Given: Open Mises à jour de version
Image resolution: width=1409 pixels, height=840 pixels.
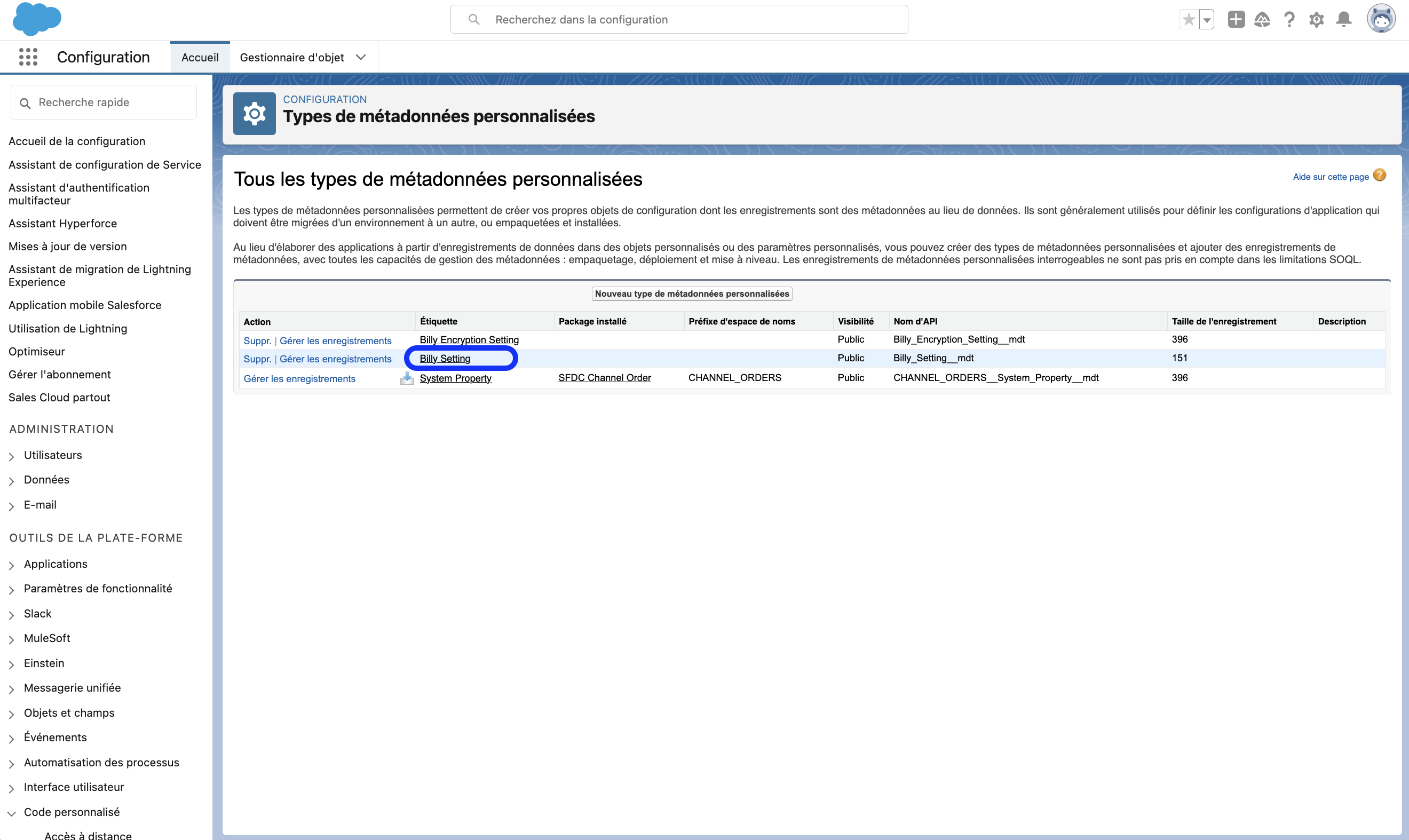Looking at the screenshot, I should pyautogui.click(x=67, y=246).
